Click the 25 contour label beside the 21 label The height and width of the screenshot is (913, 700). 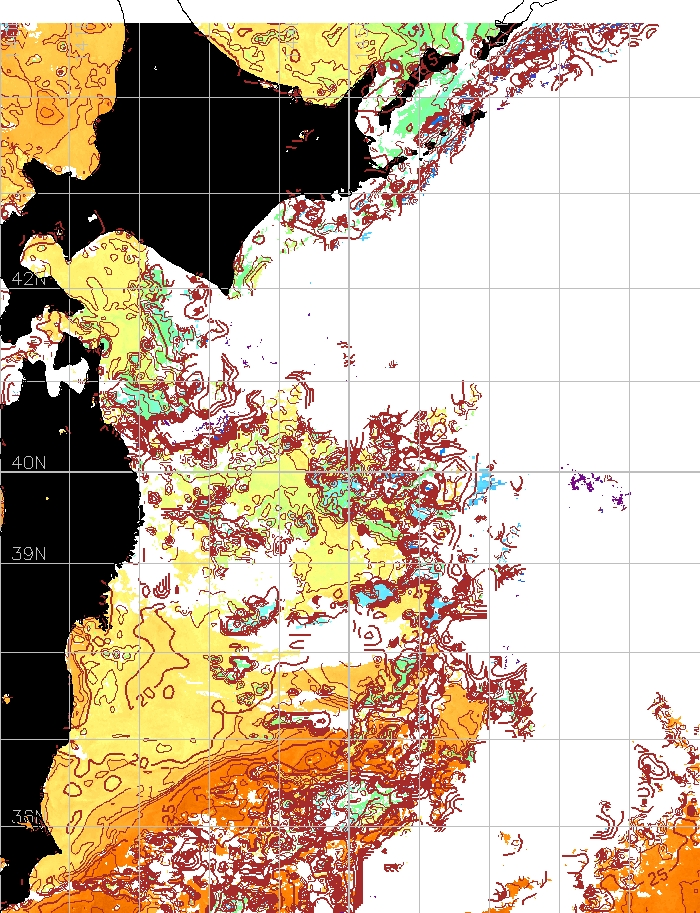point(168,812)
